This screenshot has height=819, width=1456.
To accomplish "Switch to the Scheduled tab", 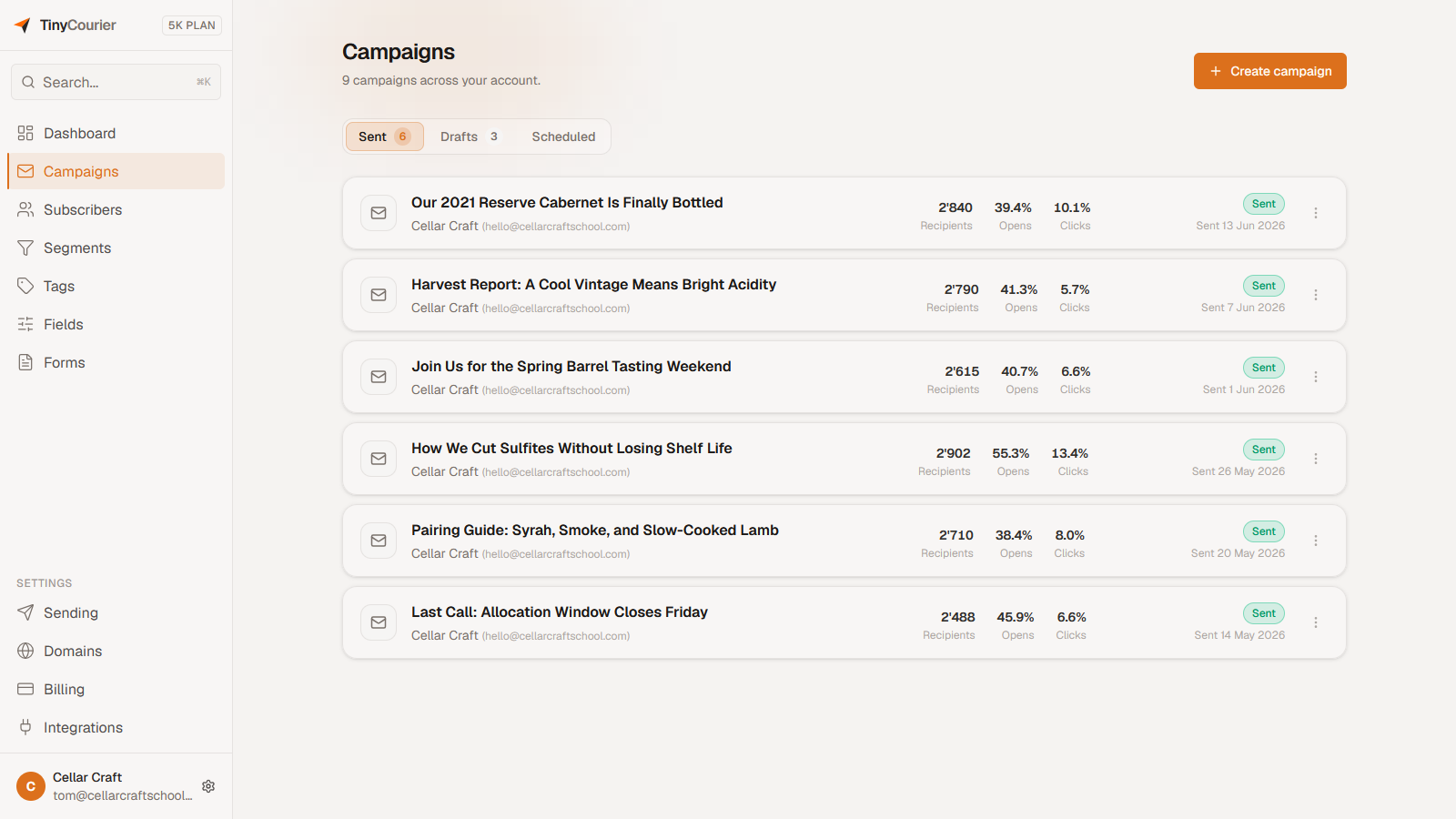I will click(563, 136).
